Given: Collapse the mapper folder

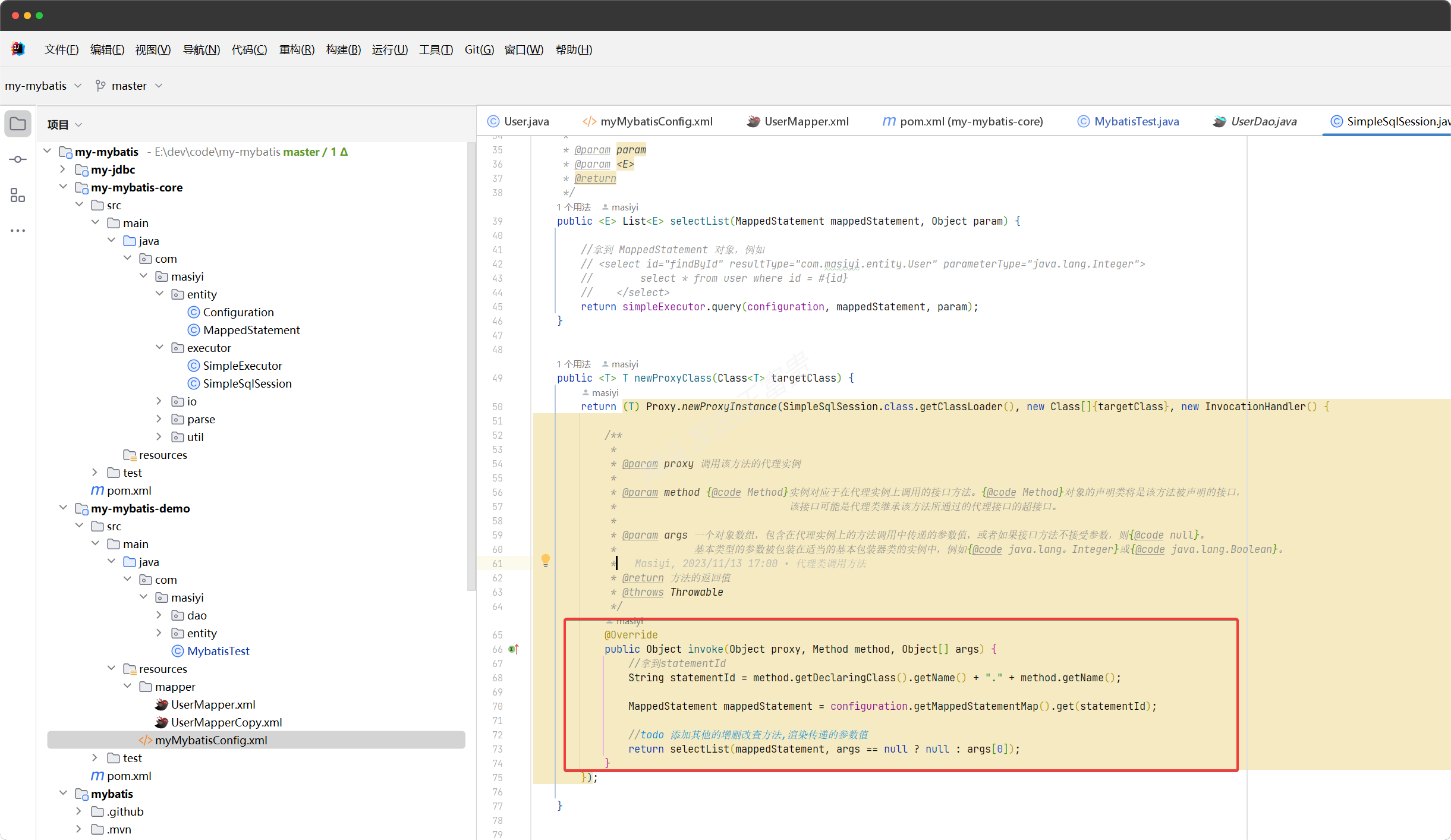Looking at the screenshot, I should coord(127,686).
